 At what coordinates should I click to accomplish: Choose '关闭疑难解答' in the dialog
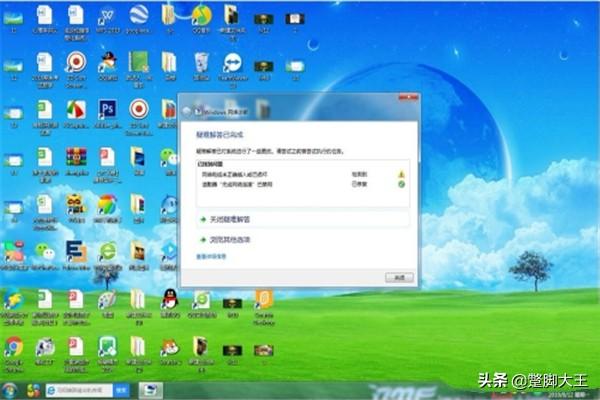(302, 219)
